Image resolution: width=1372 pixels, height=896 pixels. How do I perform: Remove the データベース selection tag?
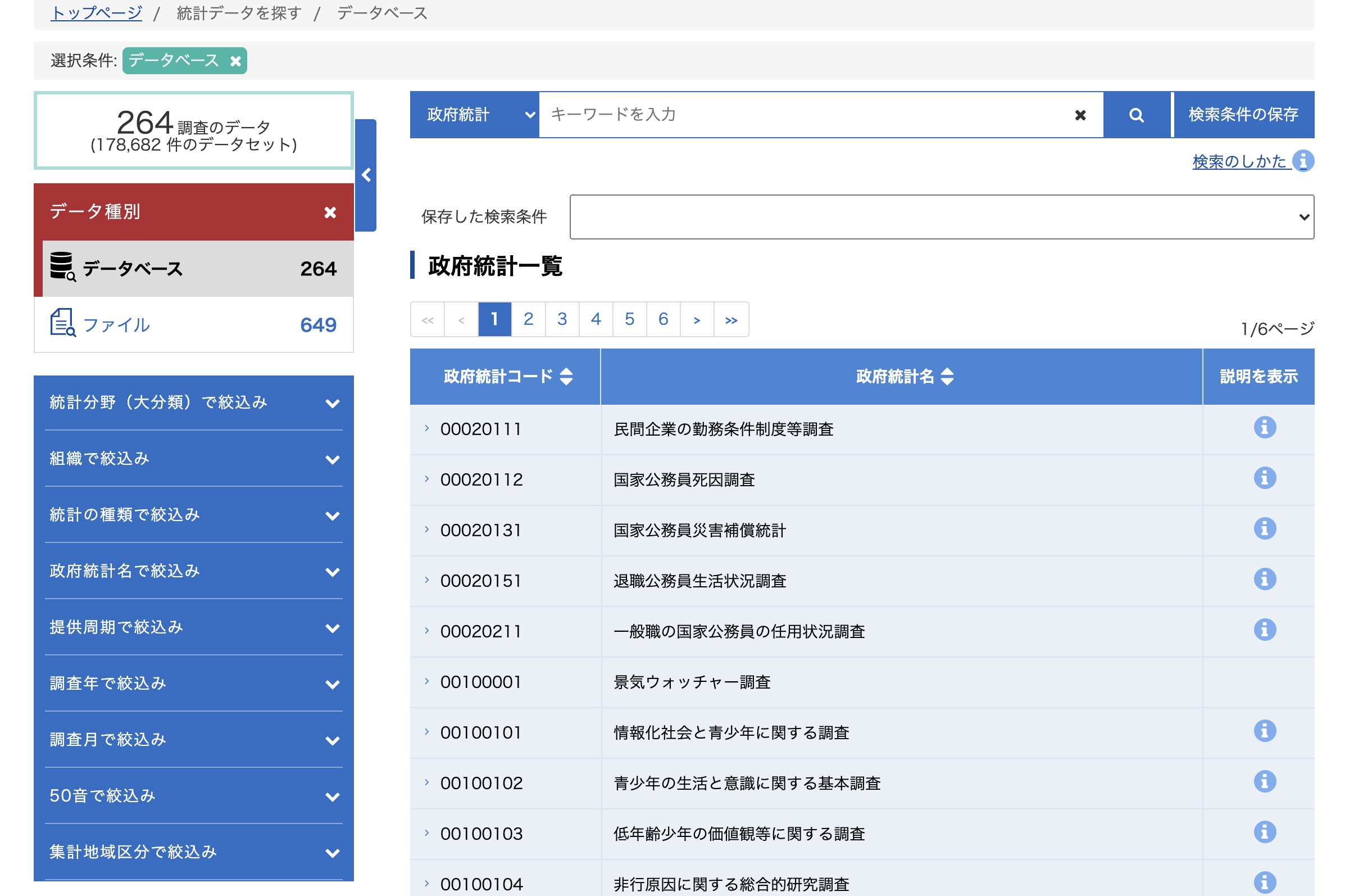(235, 61)
